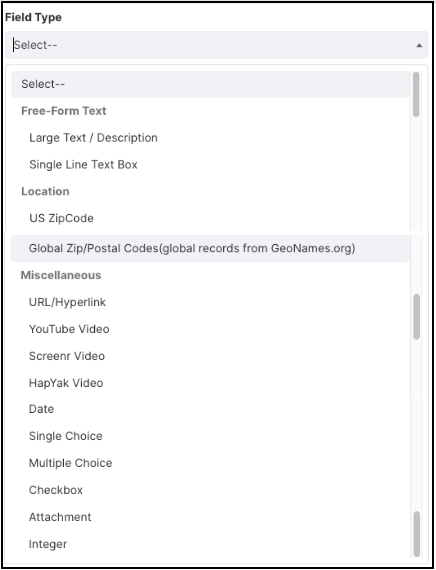Select YouTube Video option

[210, 329]
